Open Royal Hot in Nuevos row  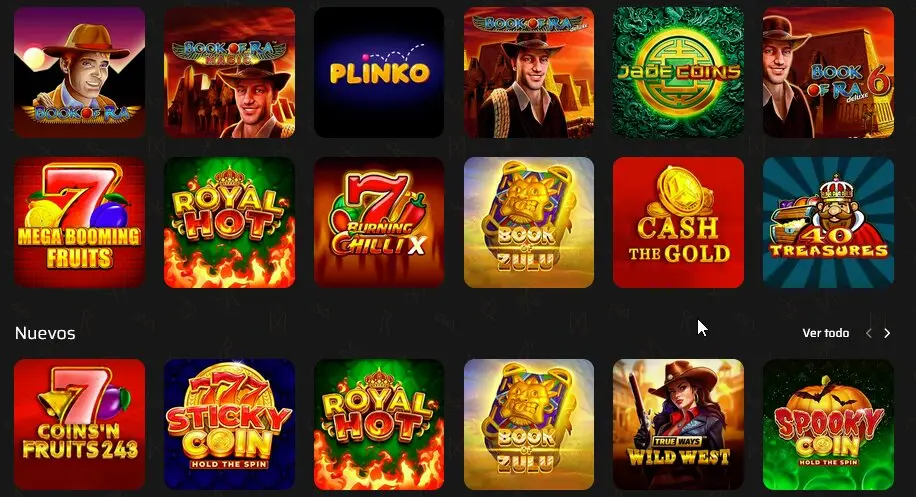pos(379,425)
